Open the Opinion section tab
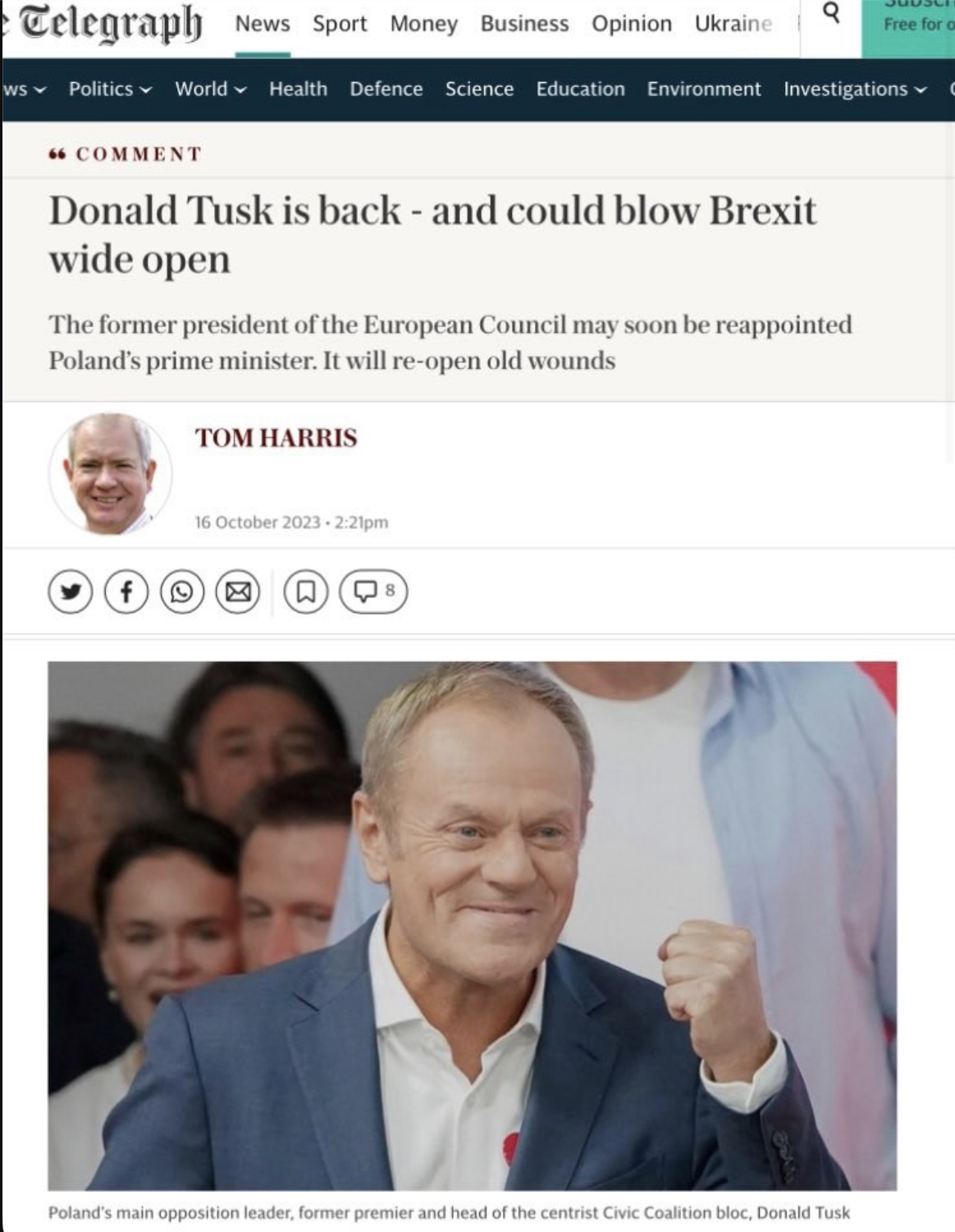This screenshot has width=955, height=1232. tap(631, 24)
